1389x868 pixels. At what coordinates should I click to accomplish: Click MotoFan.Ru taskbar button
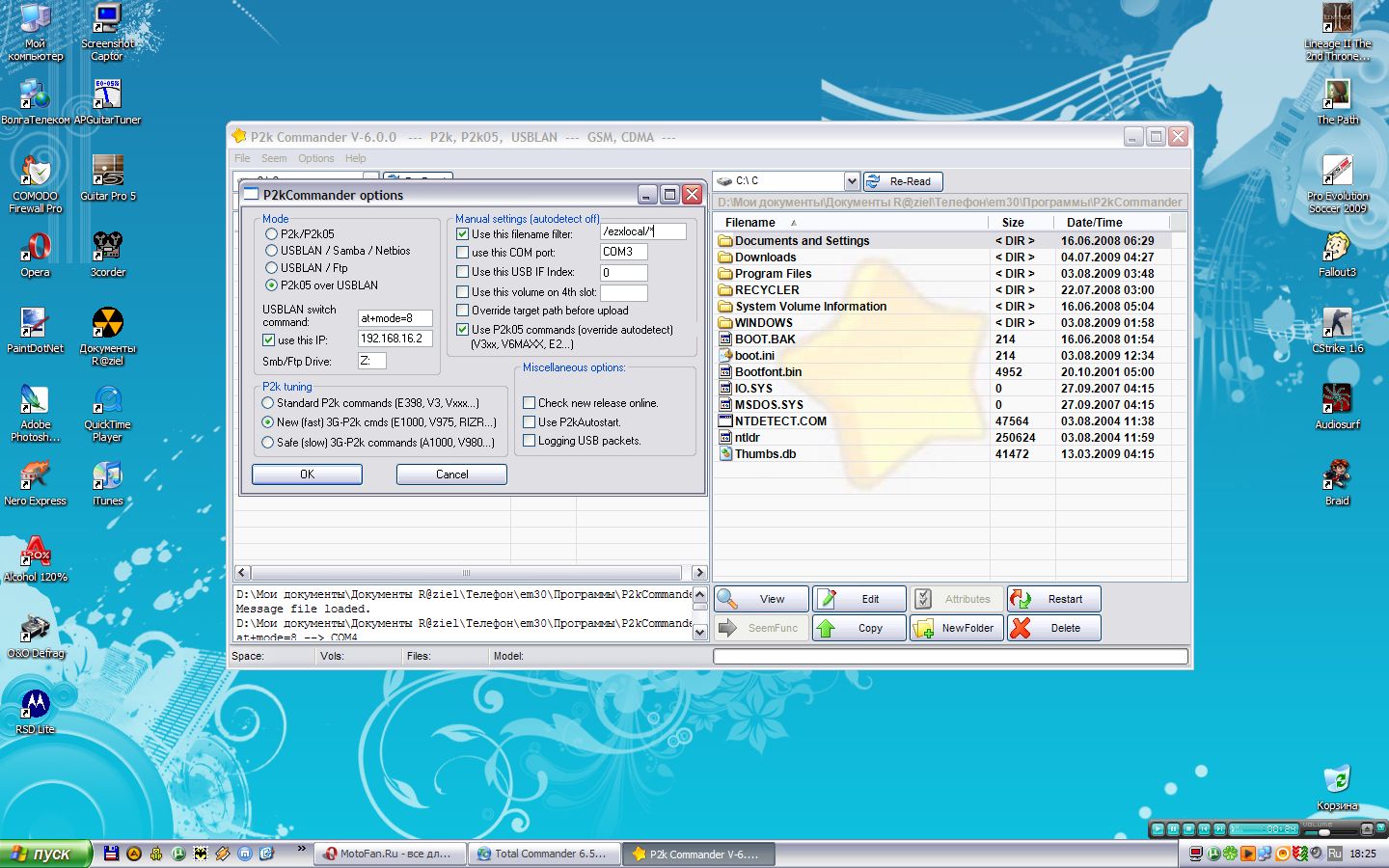click(392, 854)
